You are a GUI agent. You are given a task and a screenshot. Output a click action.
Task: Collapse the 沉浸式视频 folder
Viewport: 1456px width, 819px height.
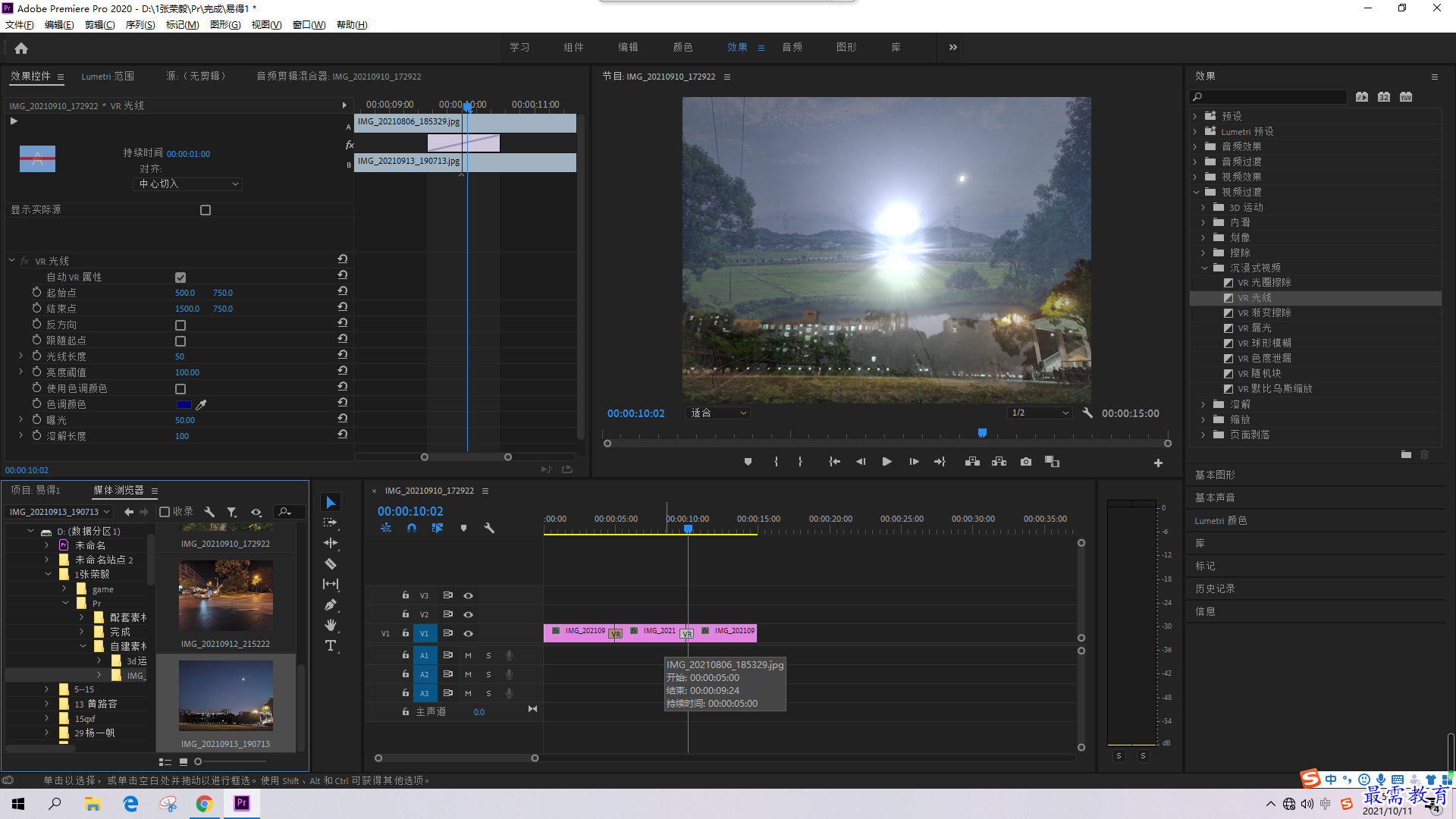coord(1203,268)
